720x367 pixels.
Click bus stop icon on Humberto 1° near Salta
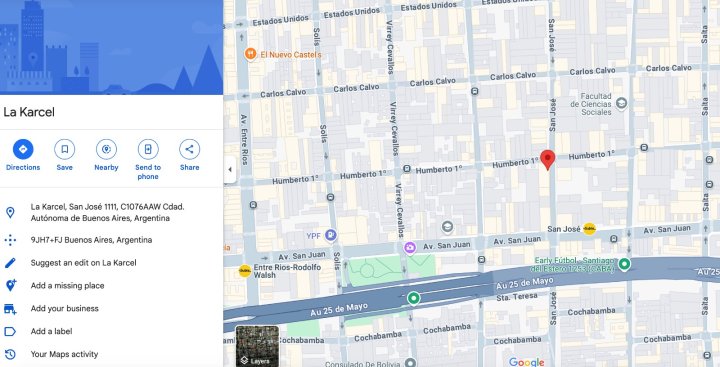point(644,147)
